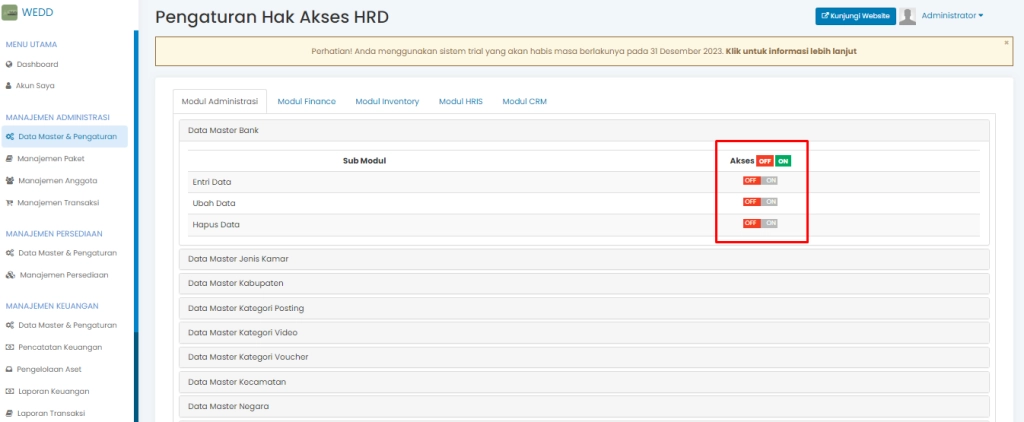Dismiss the trial warning banner
The width and height of the screenshot is (1024, 422).
pyautogui.click(x=1006, y=43)
